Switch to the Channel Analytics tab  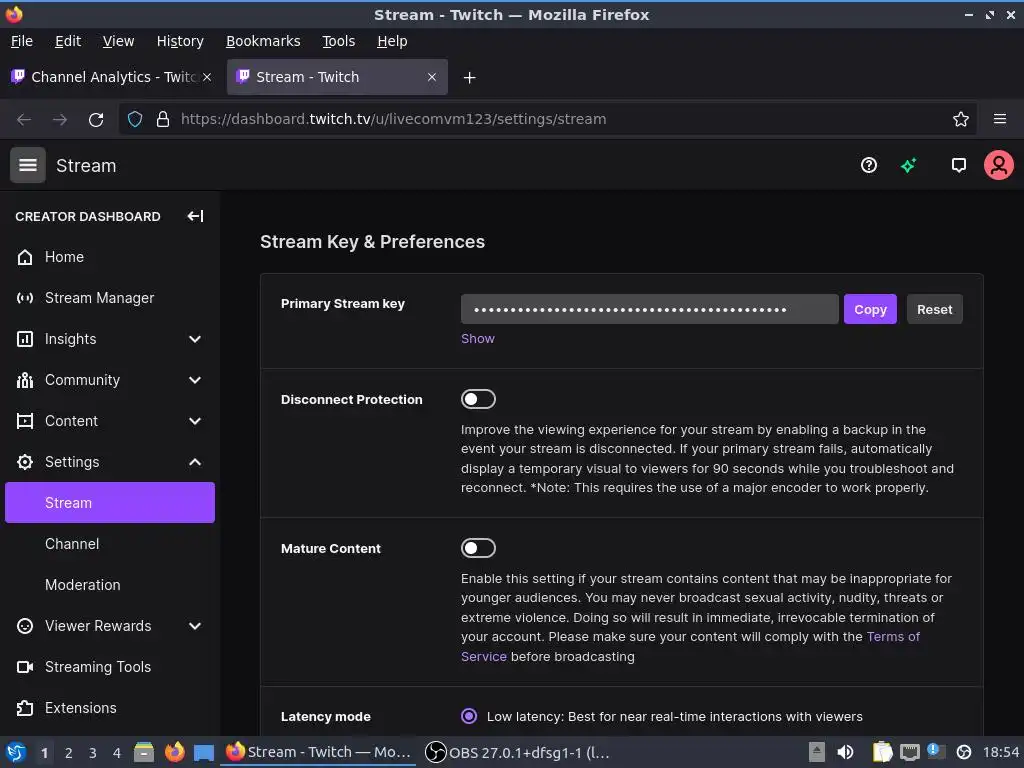112,77
